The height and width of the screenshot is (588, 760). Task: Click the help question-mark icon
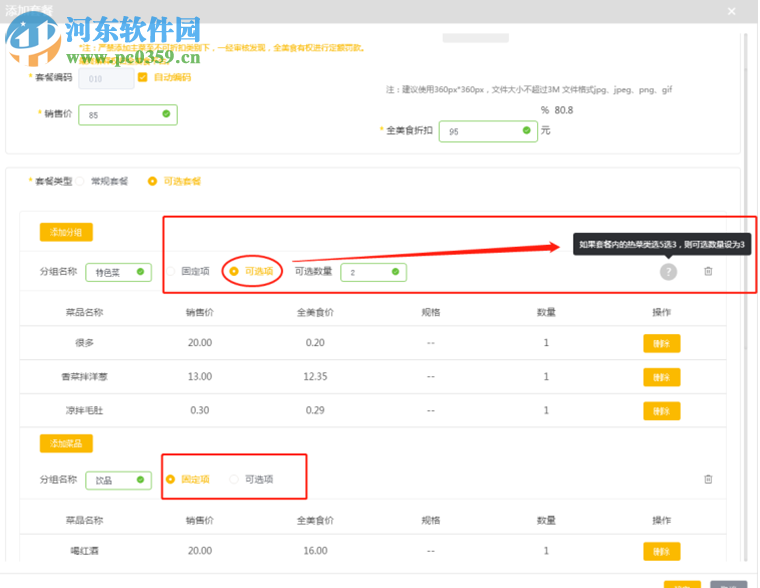(x=668, y=271)
